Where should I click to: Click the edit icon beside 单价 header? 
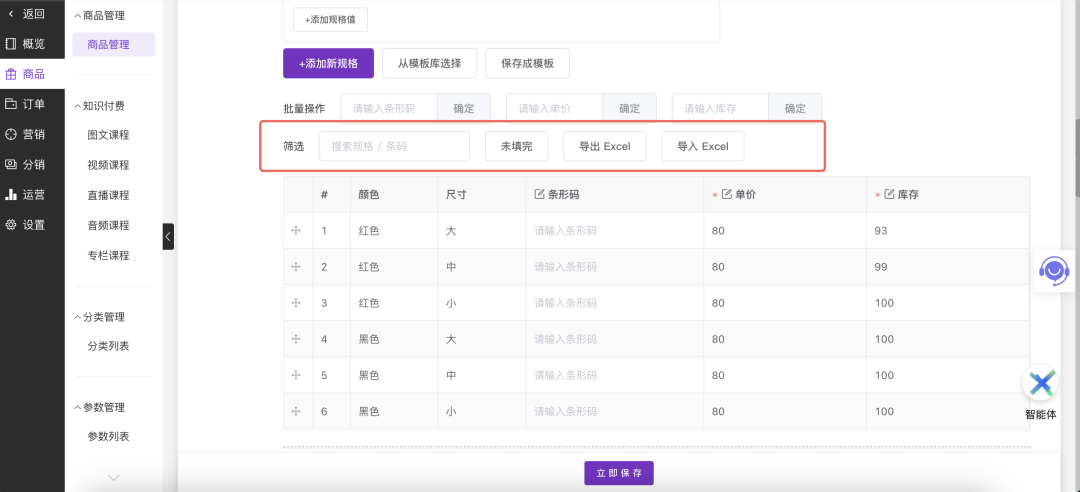[726, 195]
